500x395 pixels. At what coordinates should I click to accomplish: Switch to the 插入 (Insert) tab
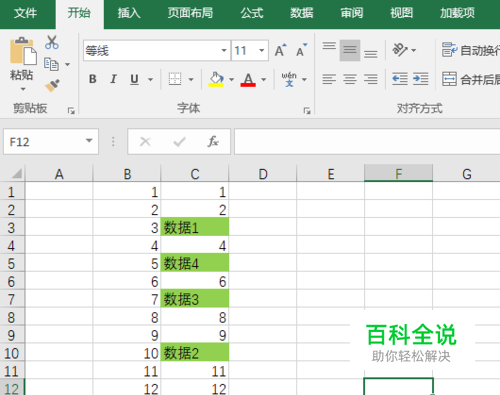(129, 13)
